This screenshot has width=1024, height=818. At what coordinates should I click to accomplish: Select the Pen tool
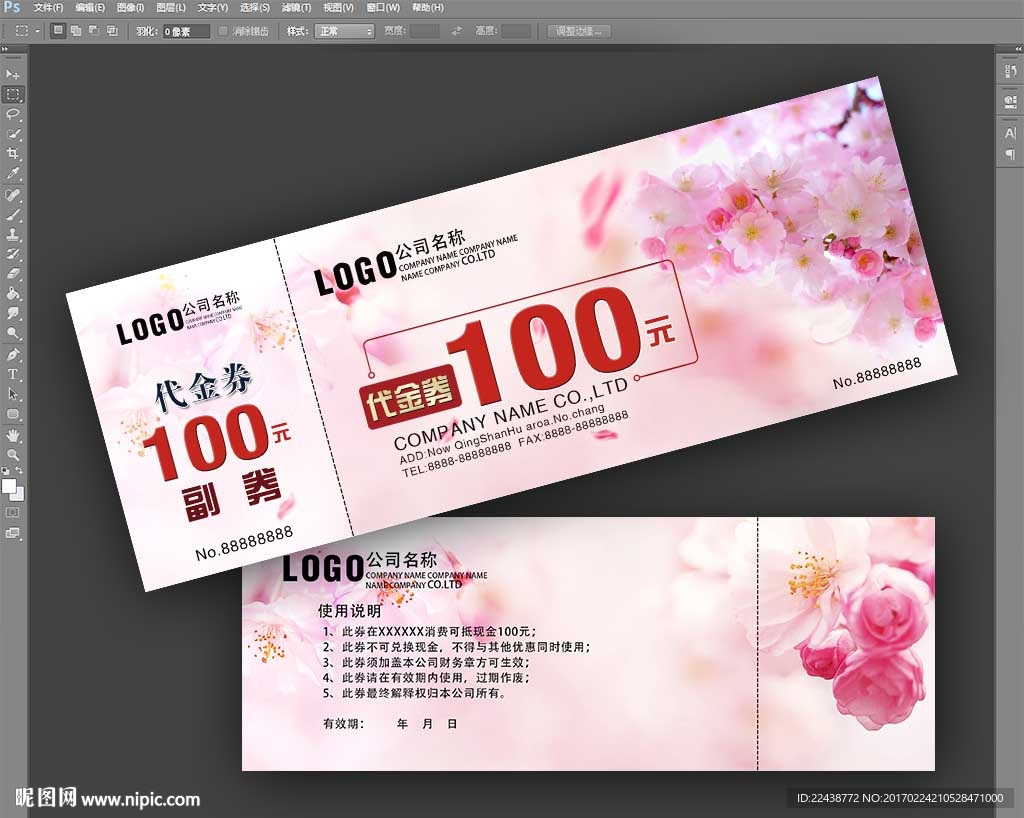(x=13, y=354)
